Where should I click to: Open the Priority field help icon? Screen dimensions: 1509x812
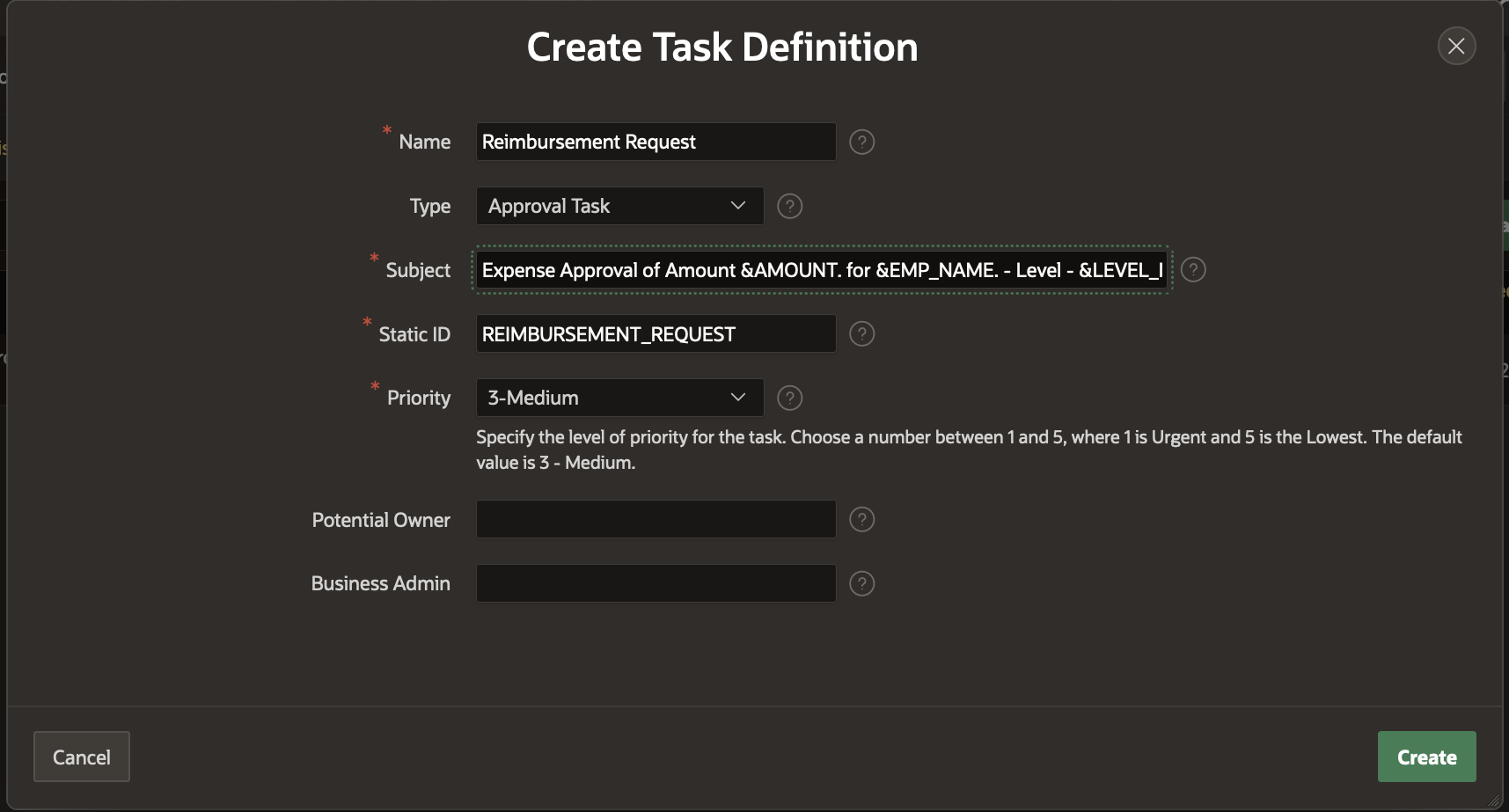click(x=789, y=398)
